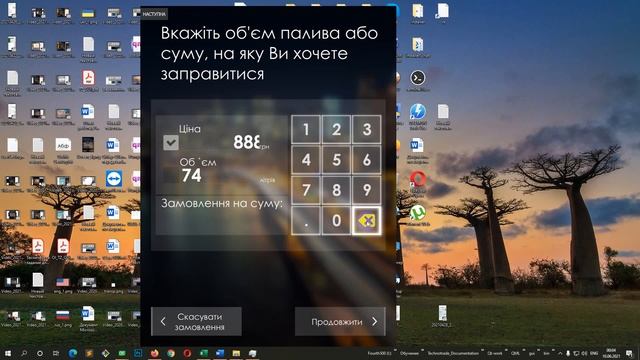
Task: Click the taskbar clock and date
Action: [611, 353]
